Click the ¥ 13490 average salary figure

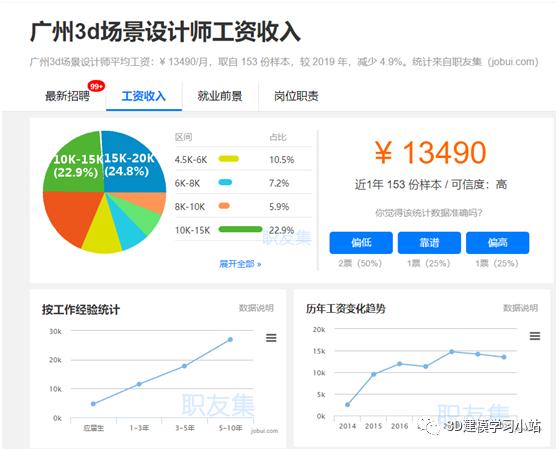[430, 152]
